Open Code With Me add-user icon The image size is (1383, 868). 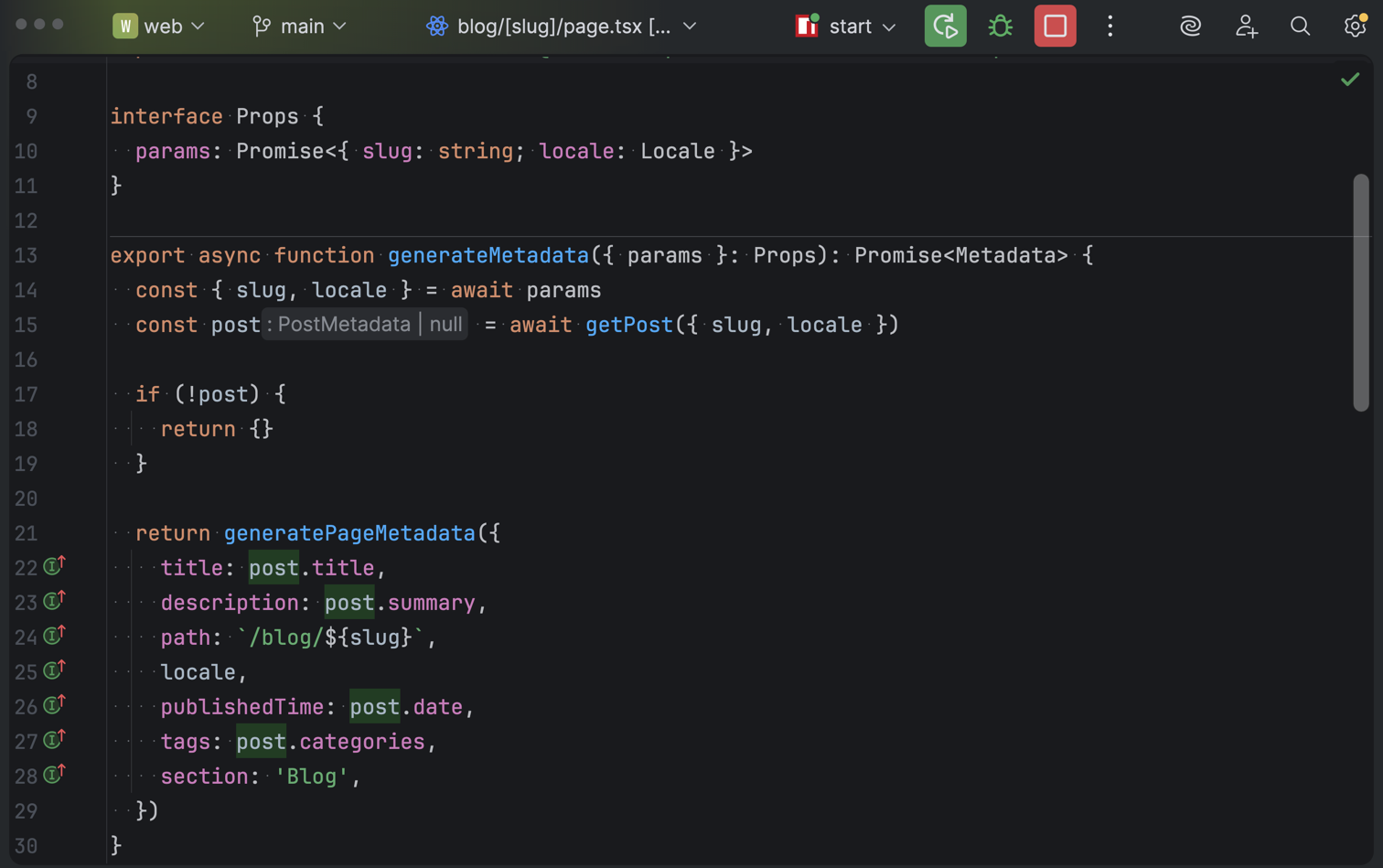tap(1246, 27)
